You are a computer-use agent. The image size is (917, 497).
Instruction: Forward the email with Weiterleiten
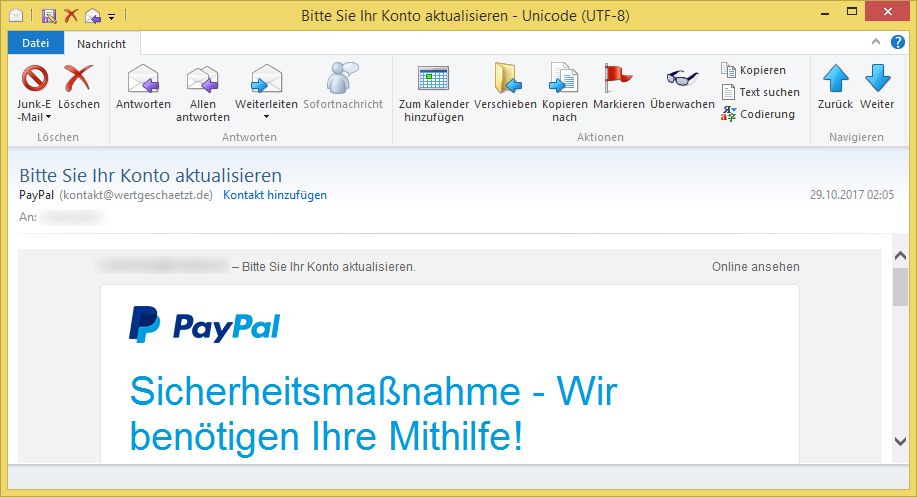[266, 88]
